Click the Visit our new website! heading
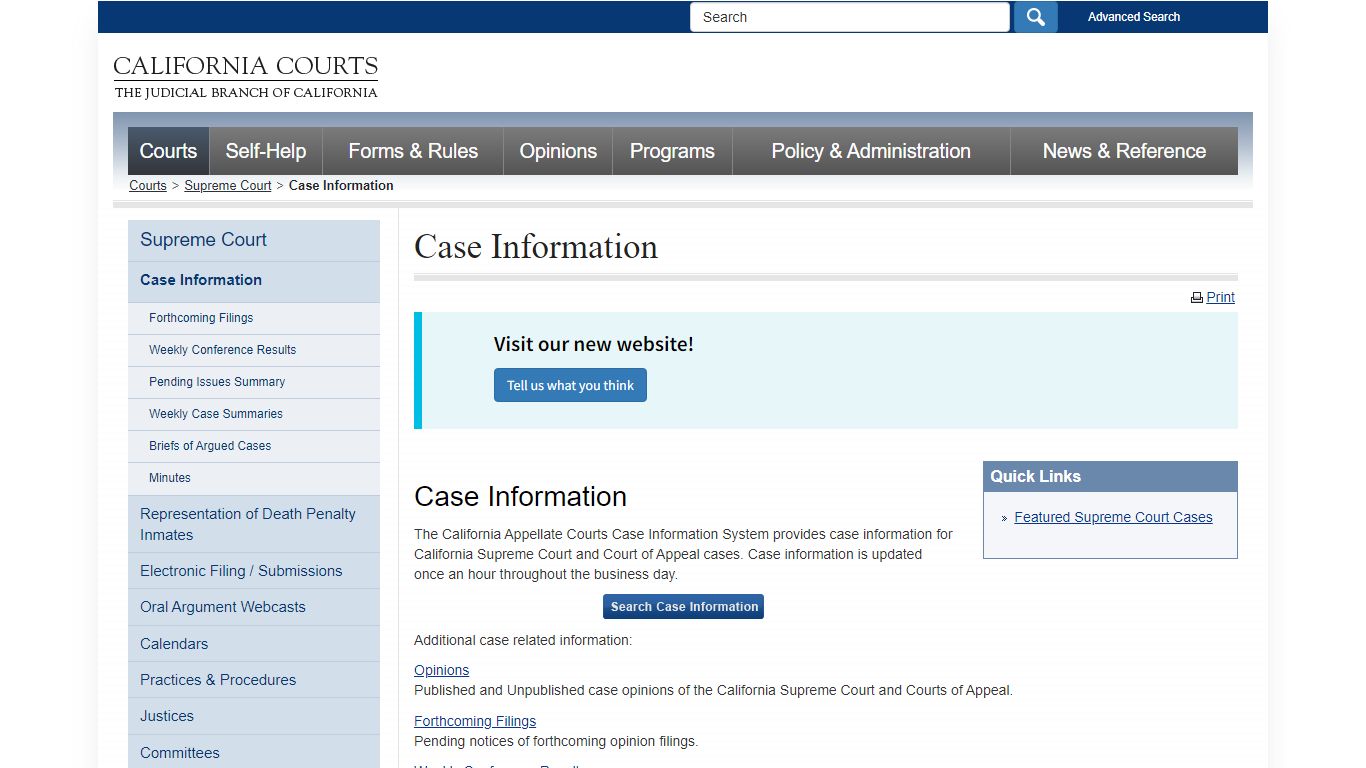 click(593, 344)
